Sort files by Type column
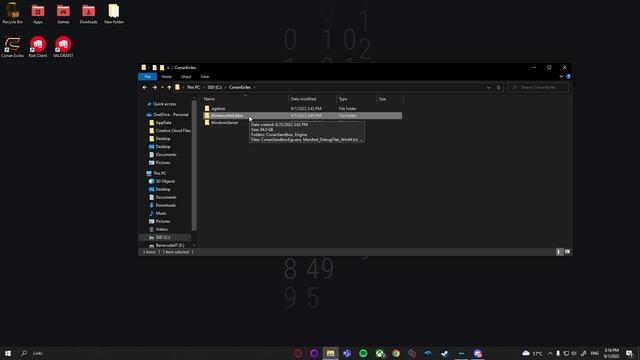 [356, 99]
